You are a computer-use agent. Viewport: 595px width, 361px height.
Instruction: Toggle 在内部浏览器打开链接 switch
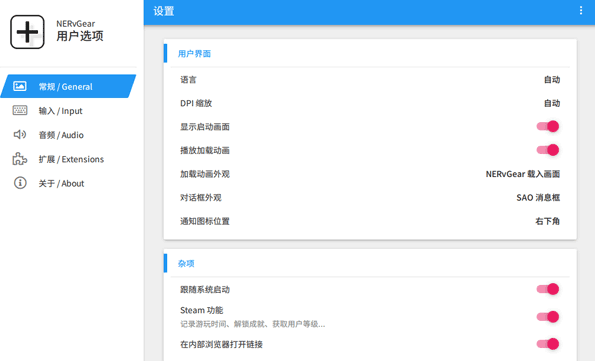coord(548,344)
